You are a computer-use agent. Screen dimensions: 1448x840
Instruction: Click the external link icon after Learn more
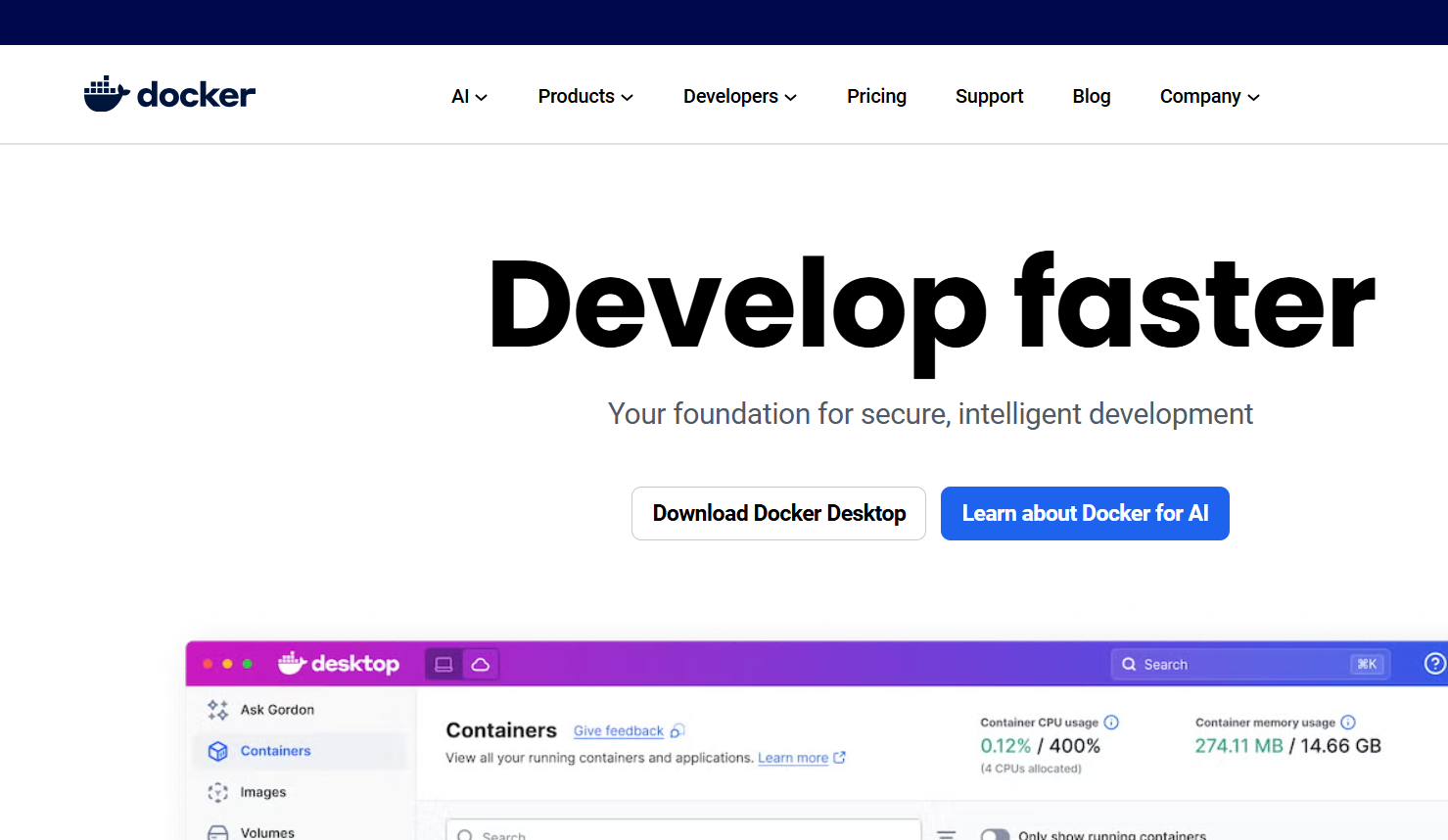click(839, 757)
